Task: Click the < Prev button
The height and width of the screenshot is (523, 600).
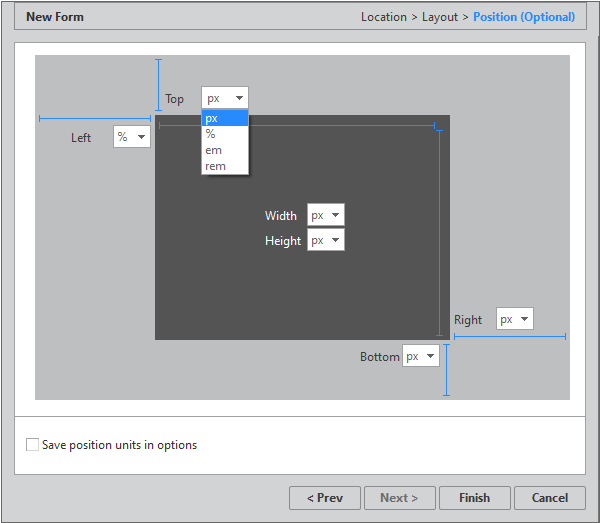Action: click(x=324, y=498)
